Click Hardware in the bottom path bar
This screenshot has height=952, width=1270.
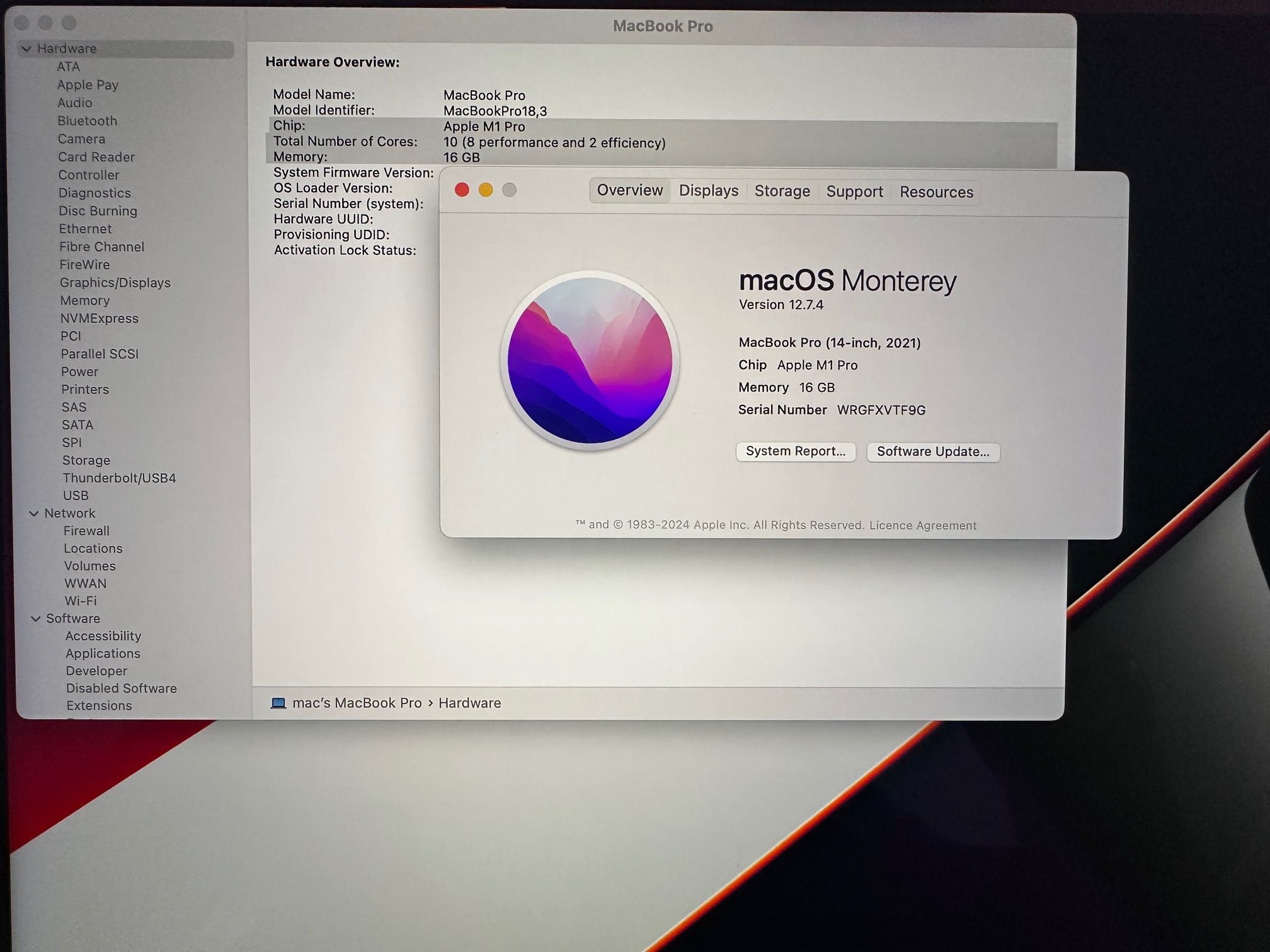(x=470, y=703)
